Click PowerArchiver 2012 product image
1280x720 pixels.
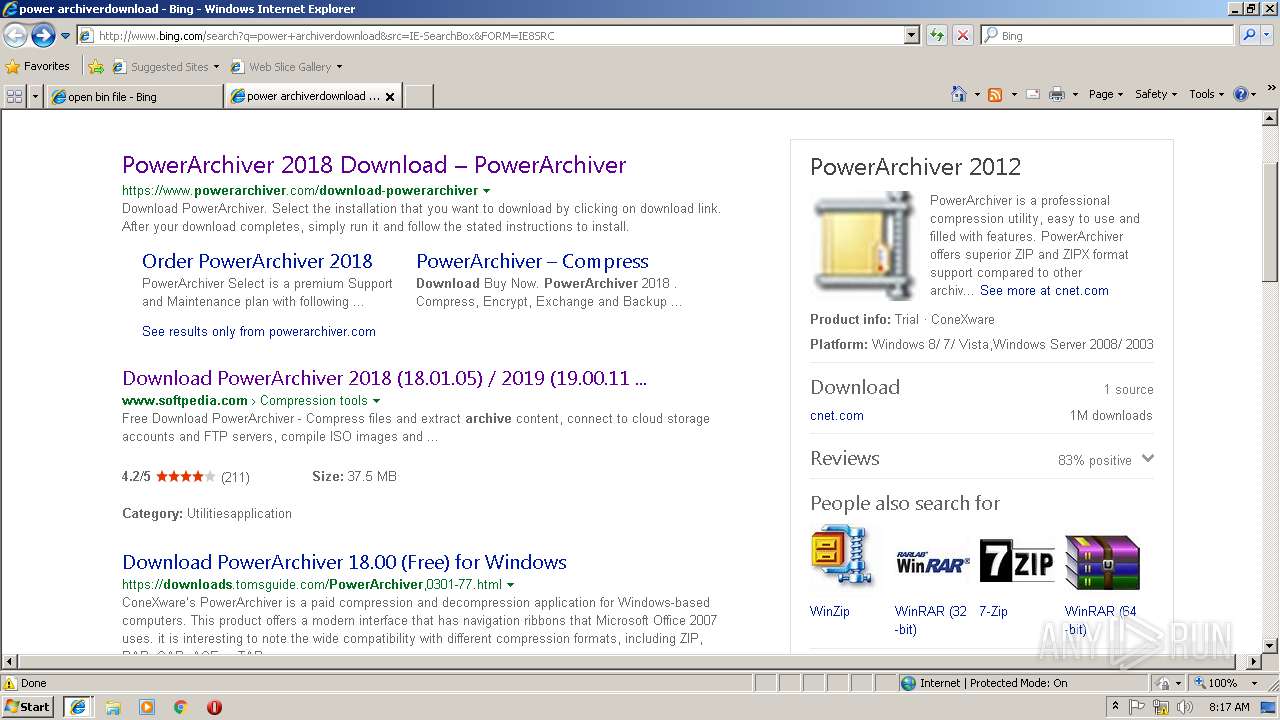click(864, 246)
